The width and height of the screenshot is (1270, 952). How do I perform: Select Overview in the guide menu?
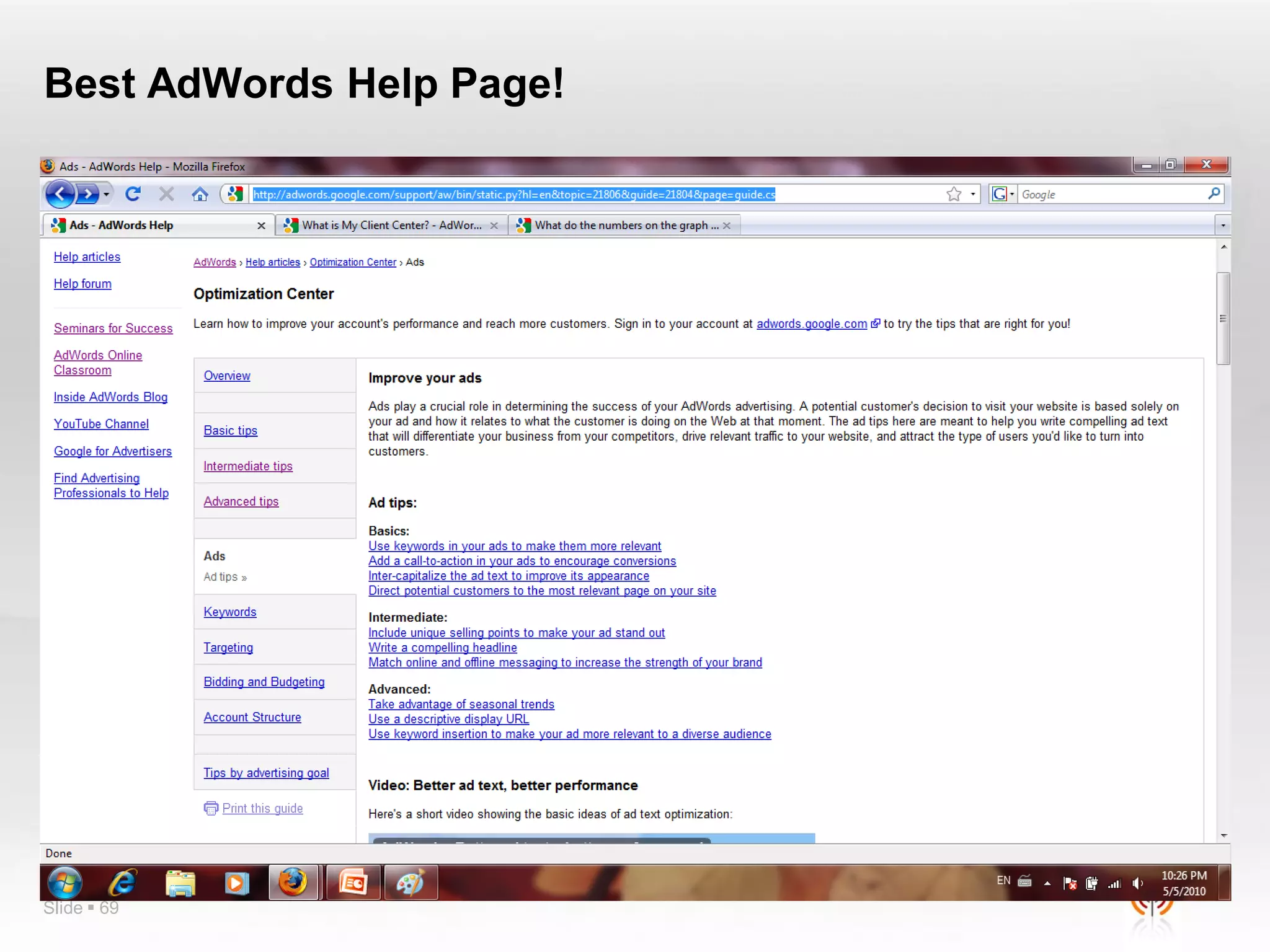pyautogui.click(x=227, y=376)
